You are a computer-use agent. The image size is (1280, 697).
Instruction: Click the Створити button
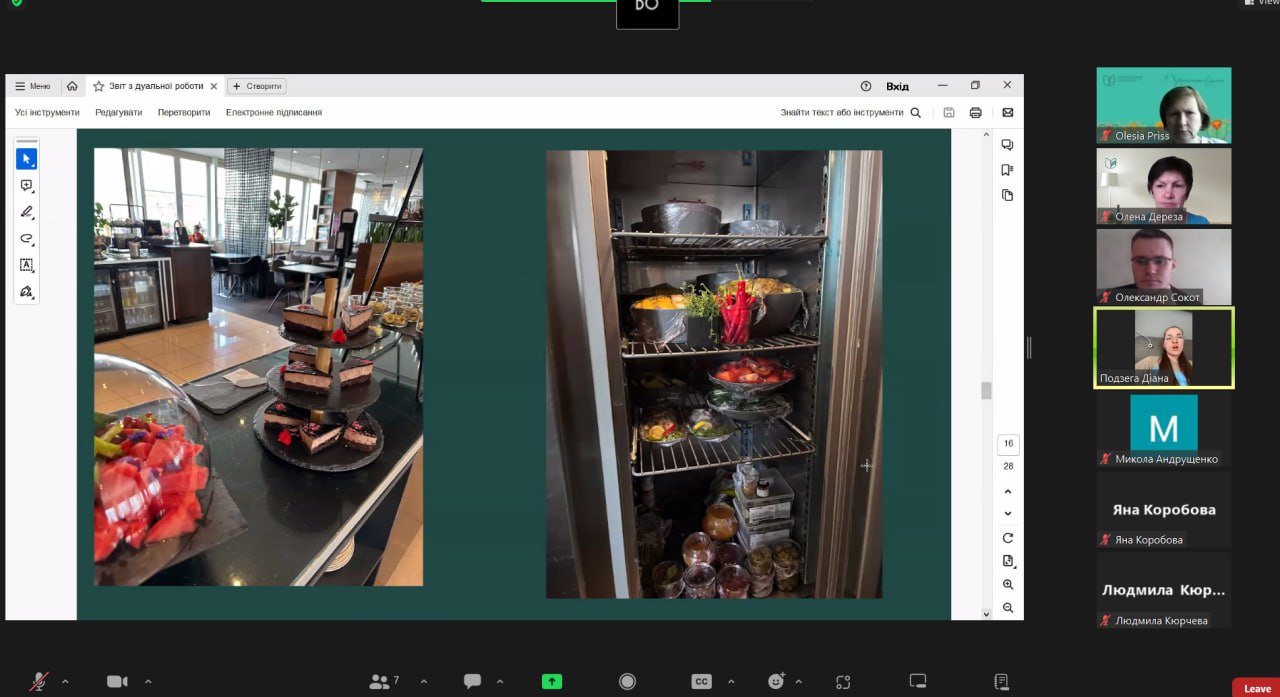pos(257,86)
